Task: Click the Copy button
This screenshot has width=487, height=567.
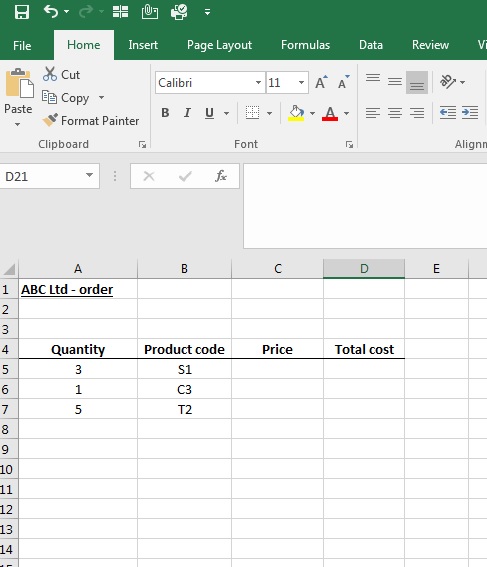Action: click(x=74, y=98)
